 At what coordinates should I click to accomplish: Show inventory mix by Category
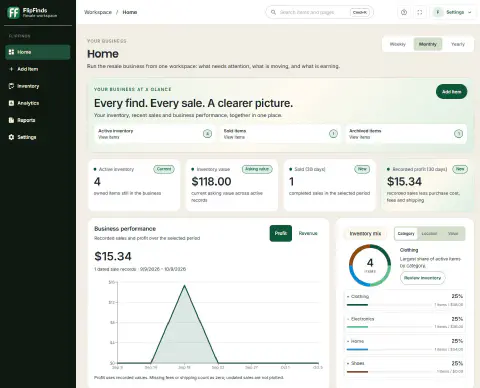coord(406,234)
